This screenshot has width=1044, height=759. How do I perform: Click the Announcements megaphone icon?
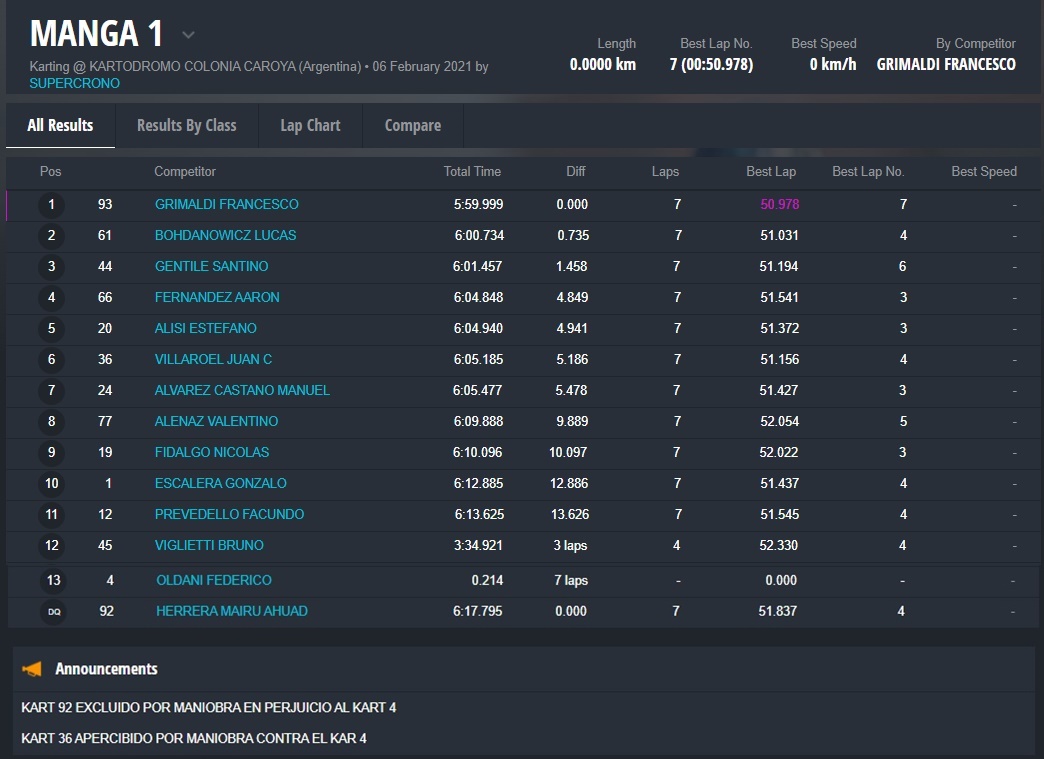point(32,669)
